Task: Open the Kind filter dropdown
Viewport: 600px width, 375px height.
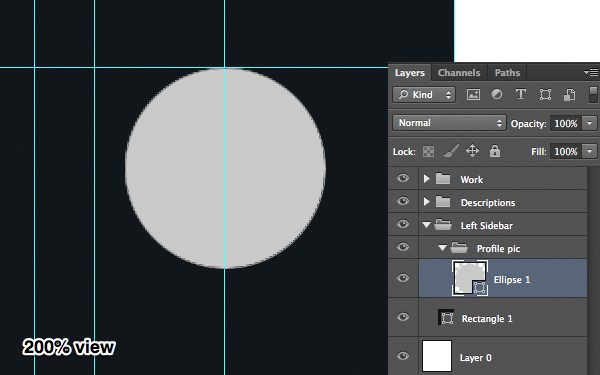Action: (x=424, y=95)
